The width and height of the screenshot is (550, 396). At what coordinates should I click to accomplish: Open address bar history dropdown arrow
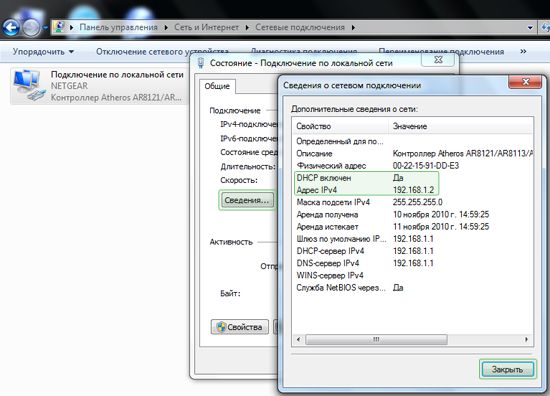click(530, 27)
